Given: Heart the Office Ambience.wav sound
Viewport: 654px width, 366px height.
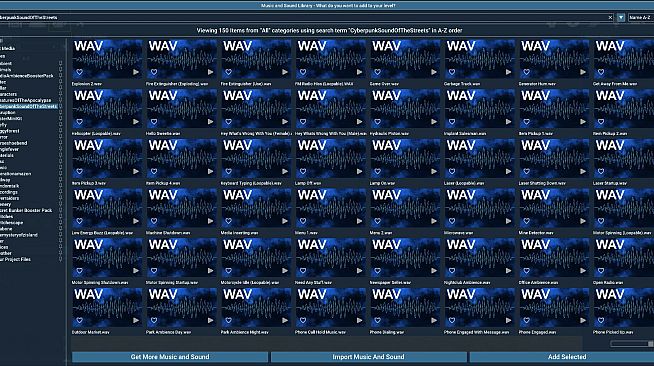Looking at the screenshot, I should point(526,271).
